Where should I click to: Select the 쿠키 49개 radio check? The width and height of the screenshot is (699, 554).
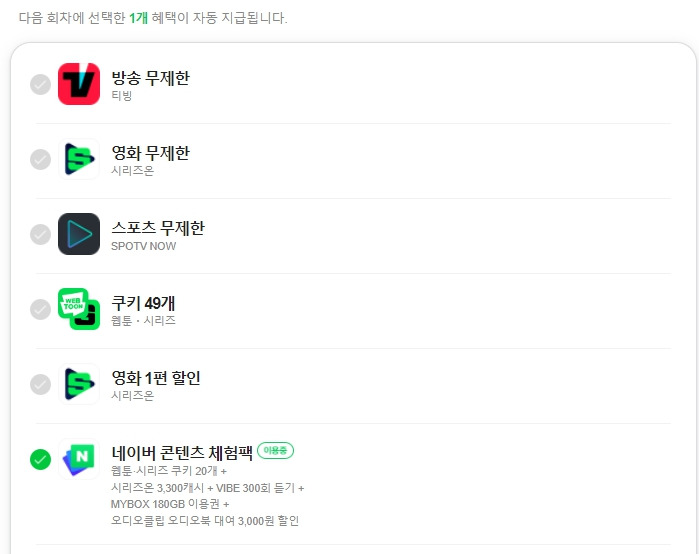coord(40,309)
